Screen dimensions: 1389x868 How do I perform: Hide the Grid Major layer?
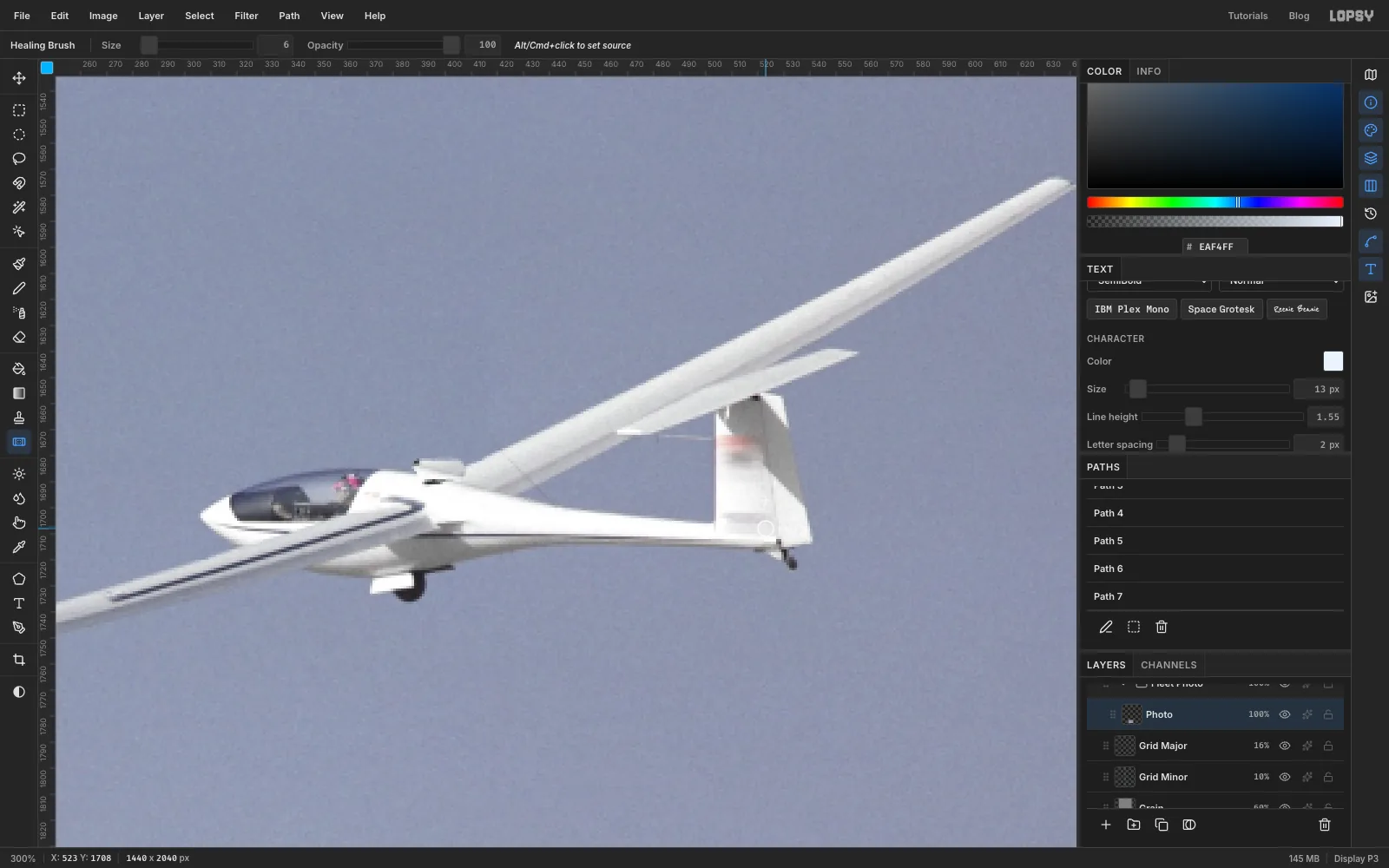1285,746
